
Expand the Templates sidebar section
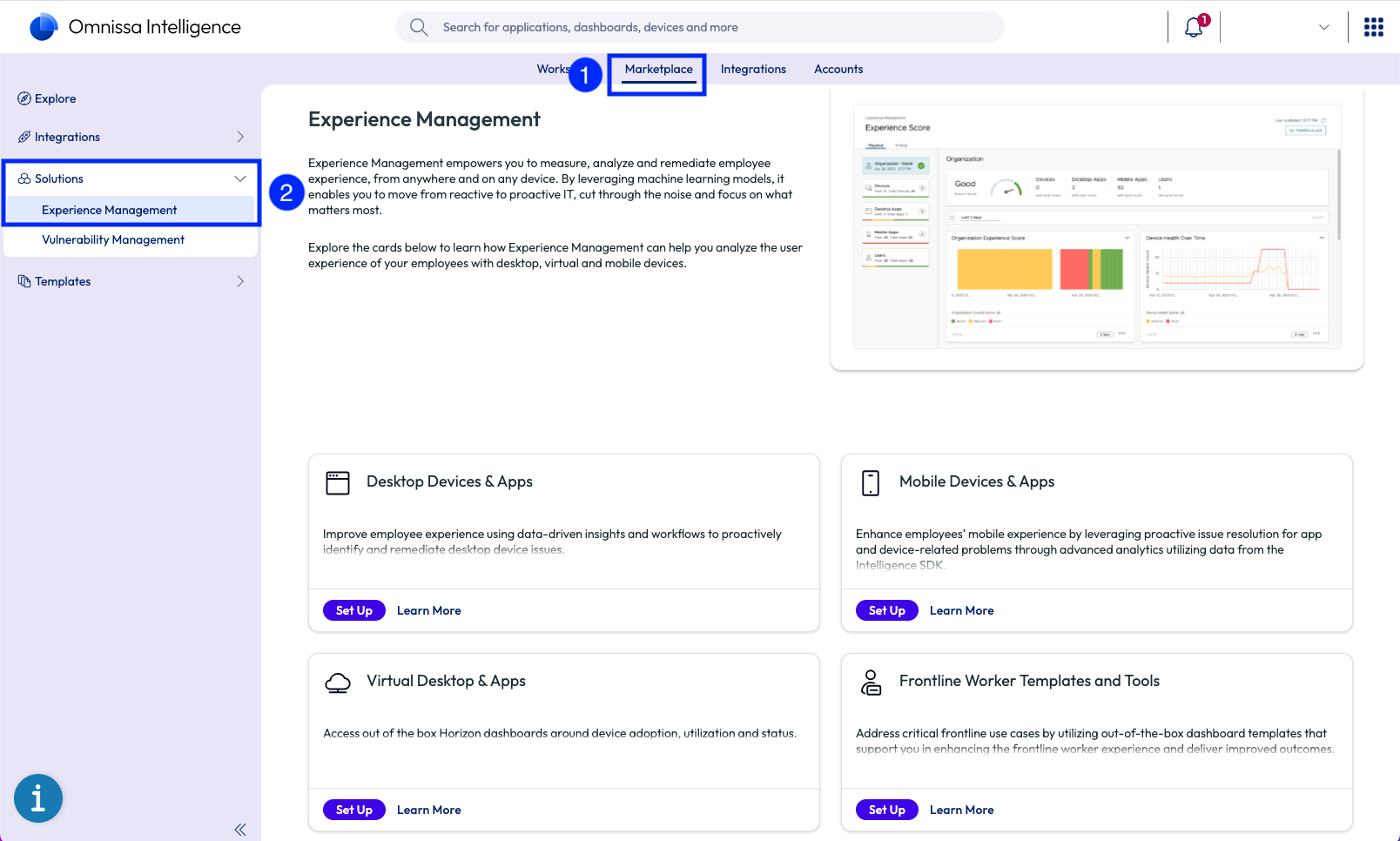[x=240, y=281]
